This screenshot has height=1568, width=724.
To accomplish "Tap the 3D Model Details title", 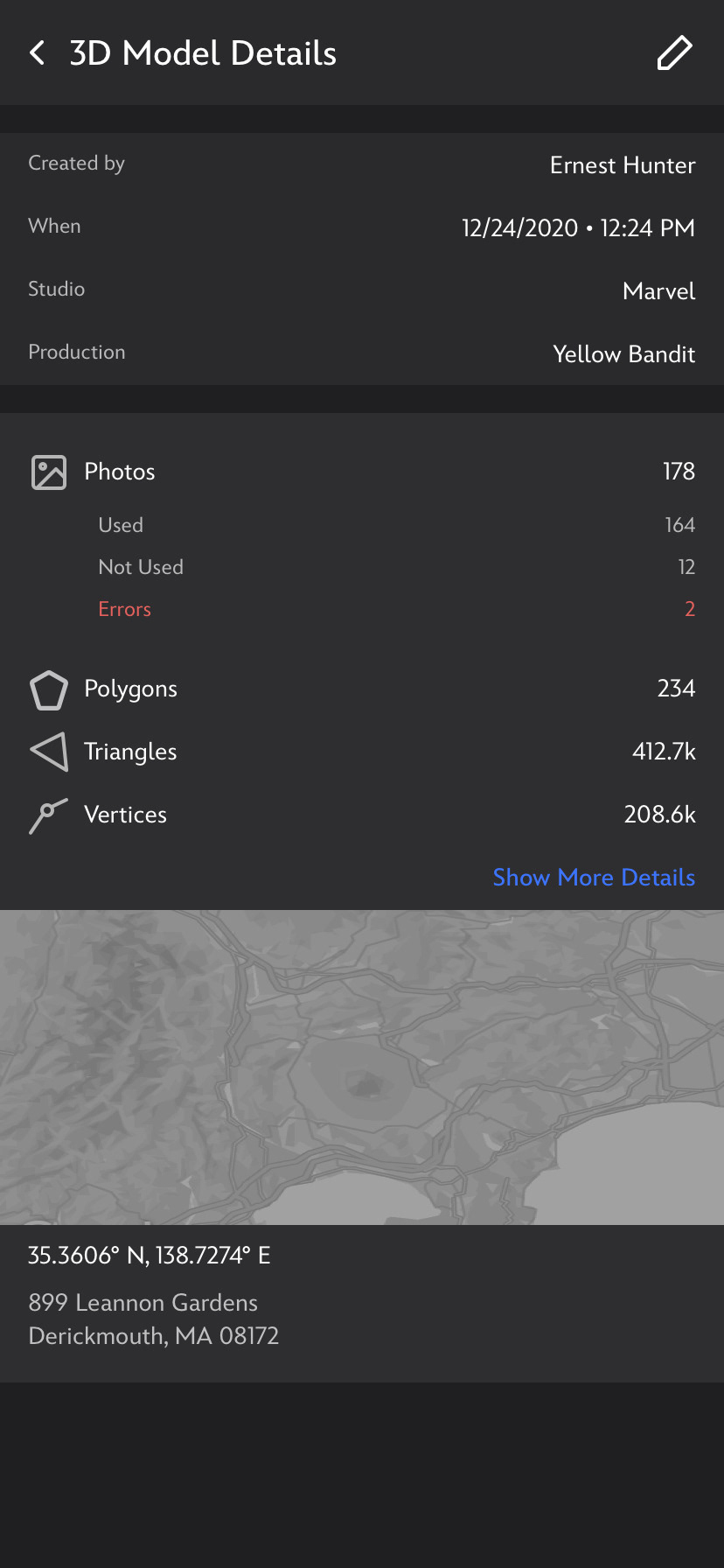I will pyautogui.click(x=203, y=53).
